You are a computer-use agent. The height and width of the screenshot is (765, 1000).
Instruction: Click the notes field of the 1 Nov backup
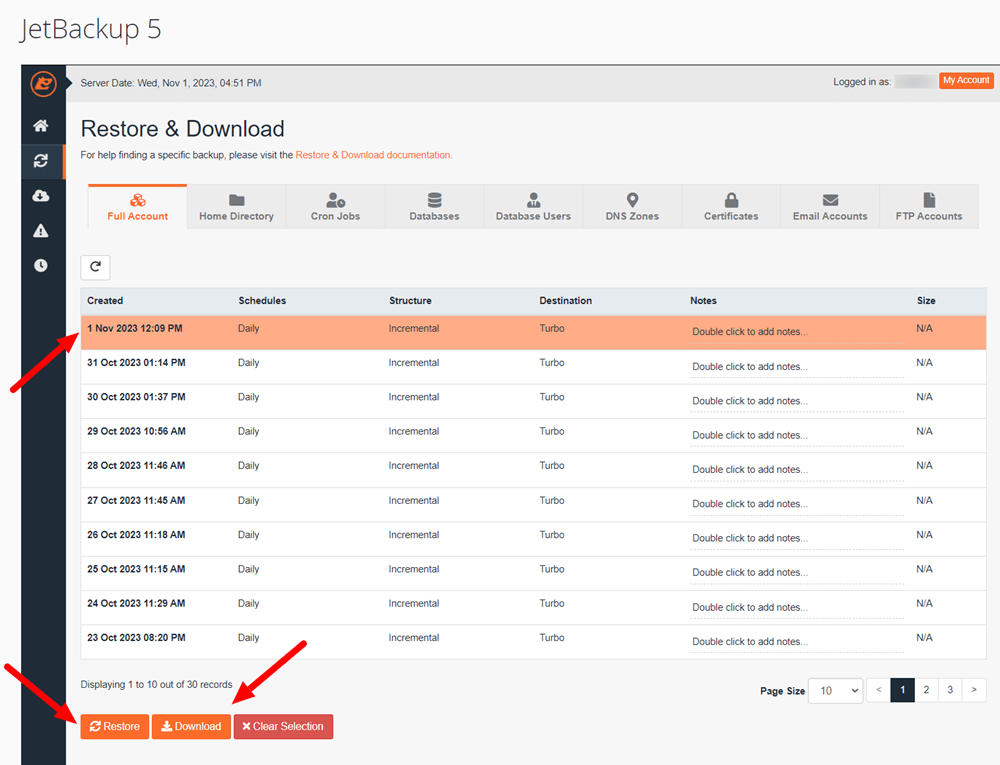pos(797,332)
